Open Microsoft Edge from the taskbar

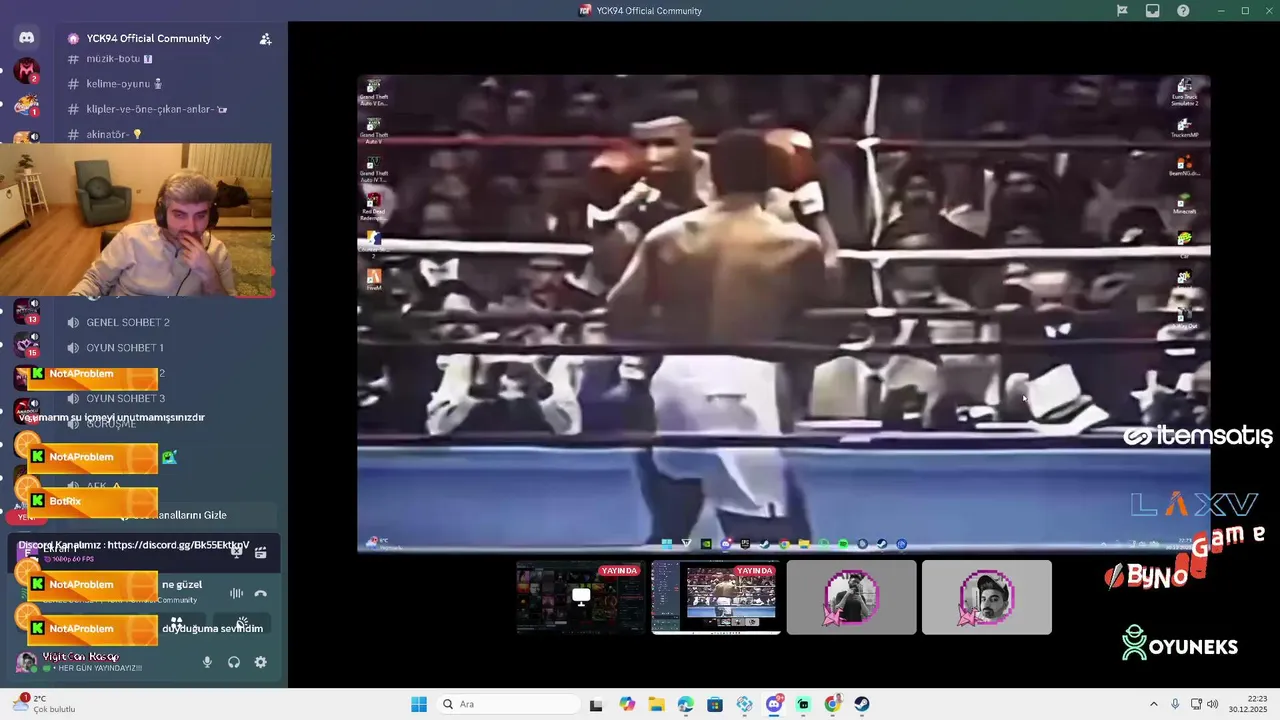pos(685,704)
